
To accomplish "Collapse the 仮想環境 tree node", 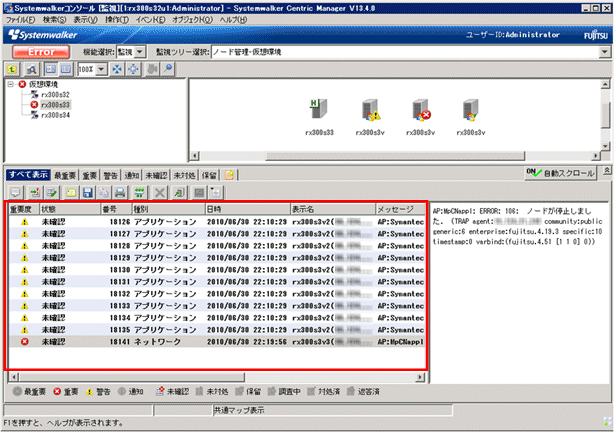I will tap(11, 85).
